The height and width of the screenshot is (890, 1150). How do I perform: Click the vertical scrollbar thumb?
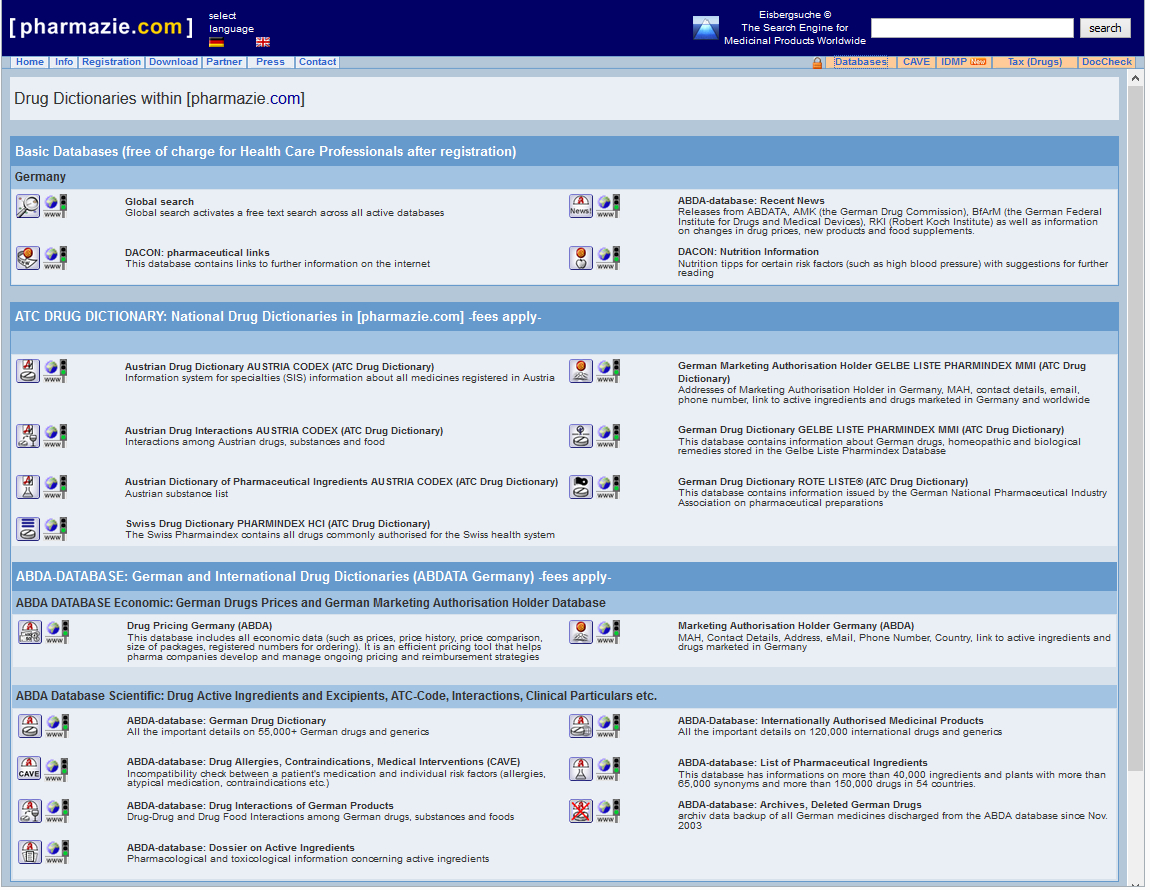[1135, 428]
